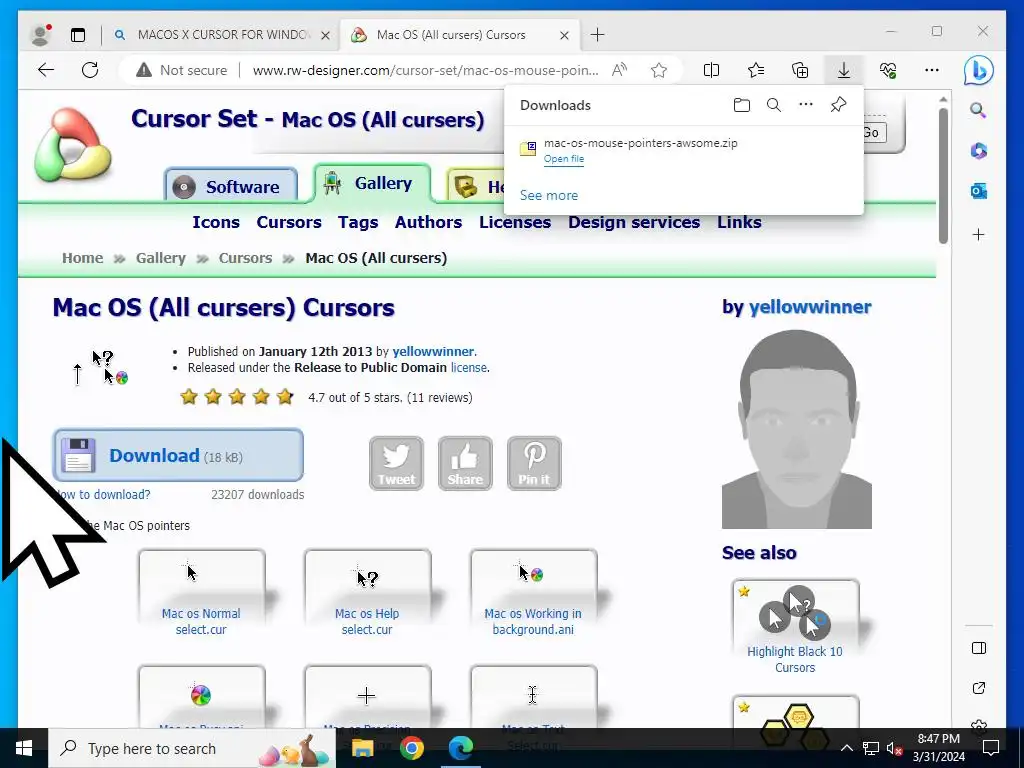1024x768 pixels.
Task: Open Favorites list icon
Action: pos(756,70)
